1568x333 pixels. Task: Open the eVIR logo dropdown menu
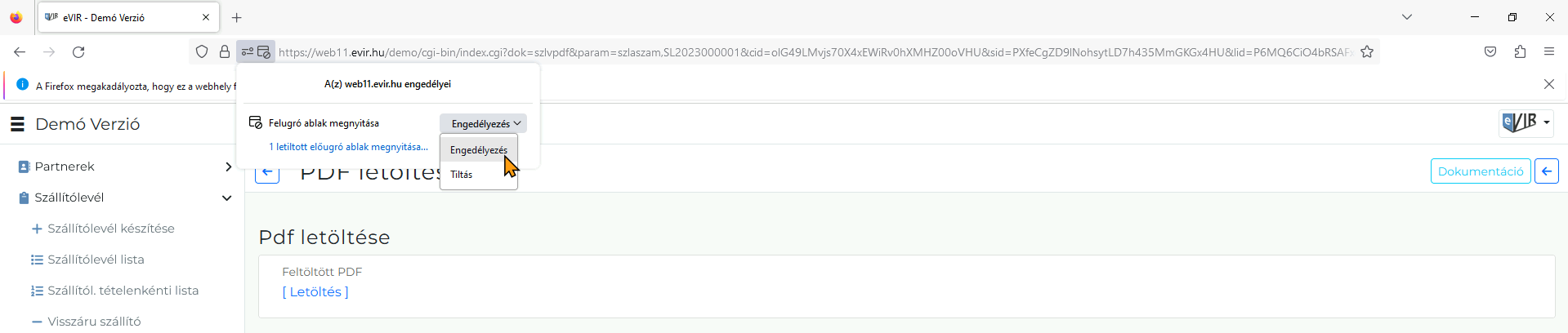pos(1526,122)
